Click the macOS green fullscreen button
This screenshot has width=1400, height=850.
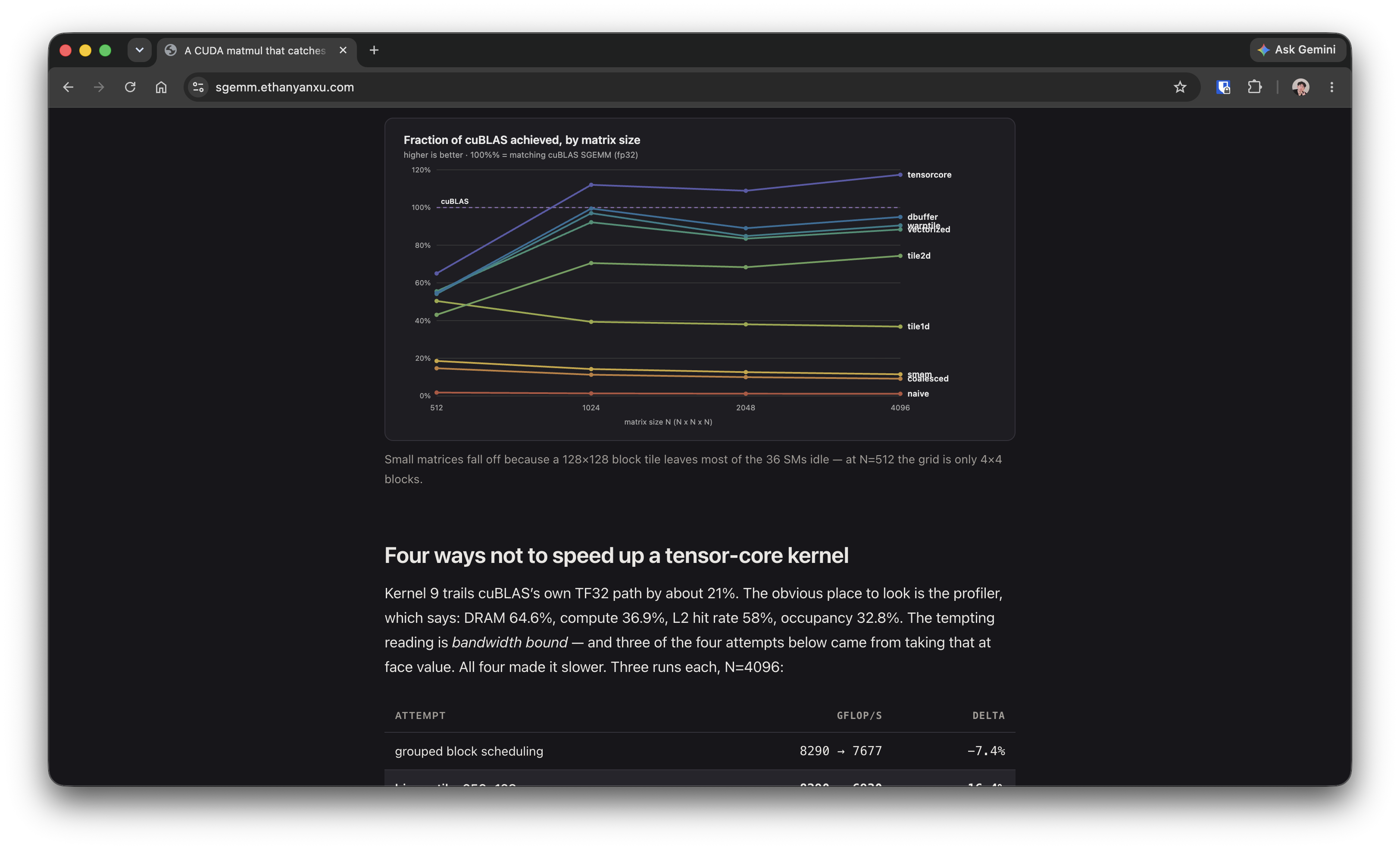click(105, 50)
